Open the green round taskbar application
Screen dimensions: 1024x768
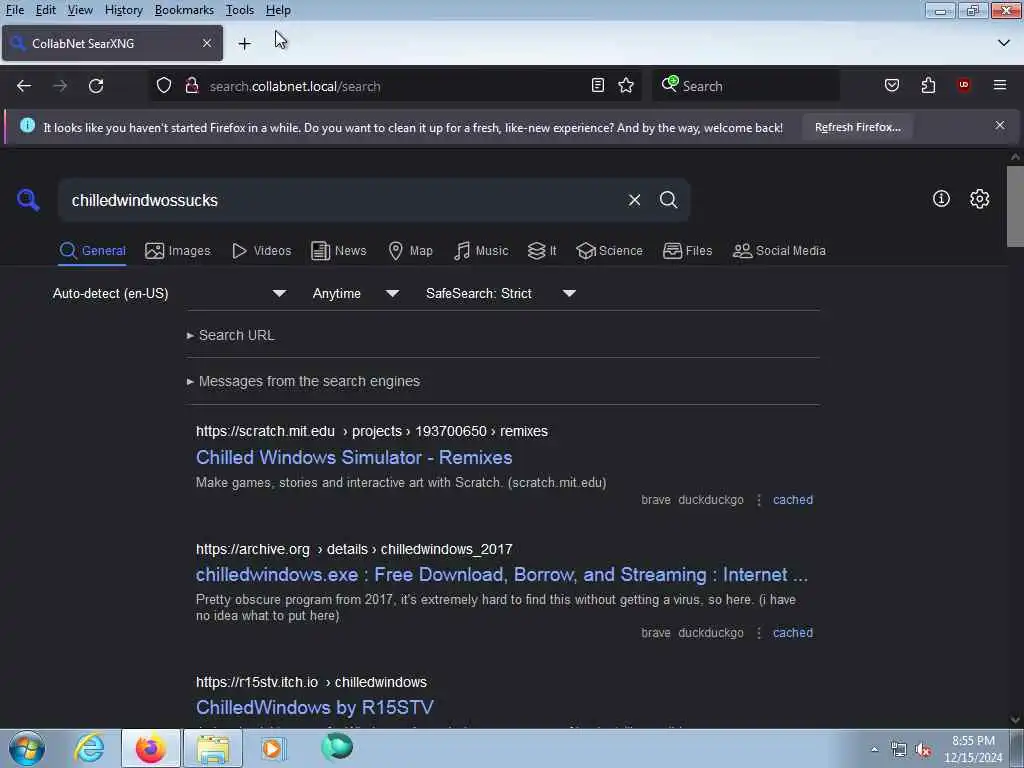tap(337, 747)
